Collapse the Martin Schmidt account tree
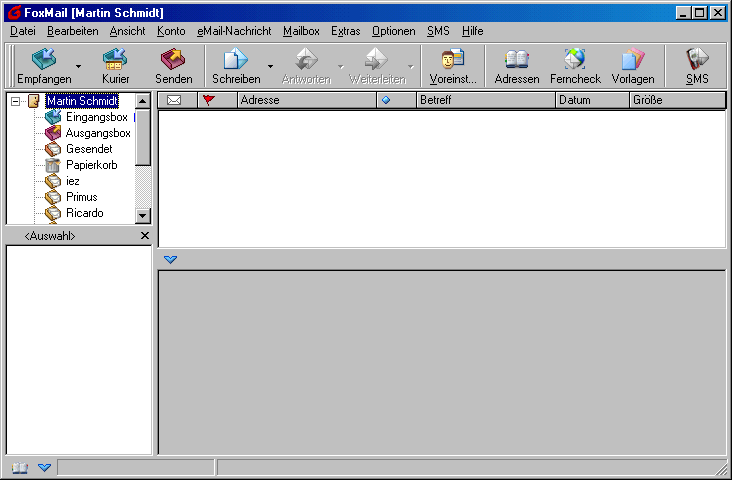This screenshot has height=480, width=732. click(x=15, y=101)
